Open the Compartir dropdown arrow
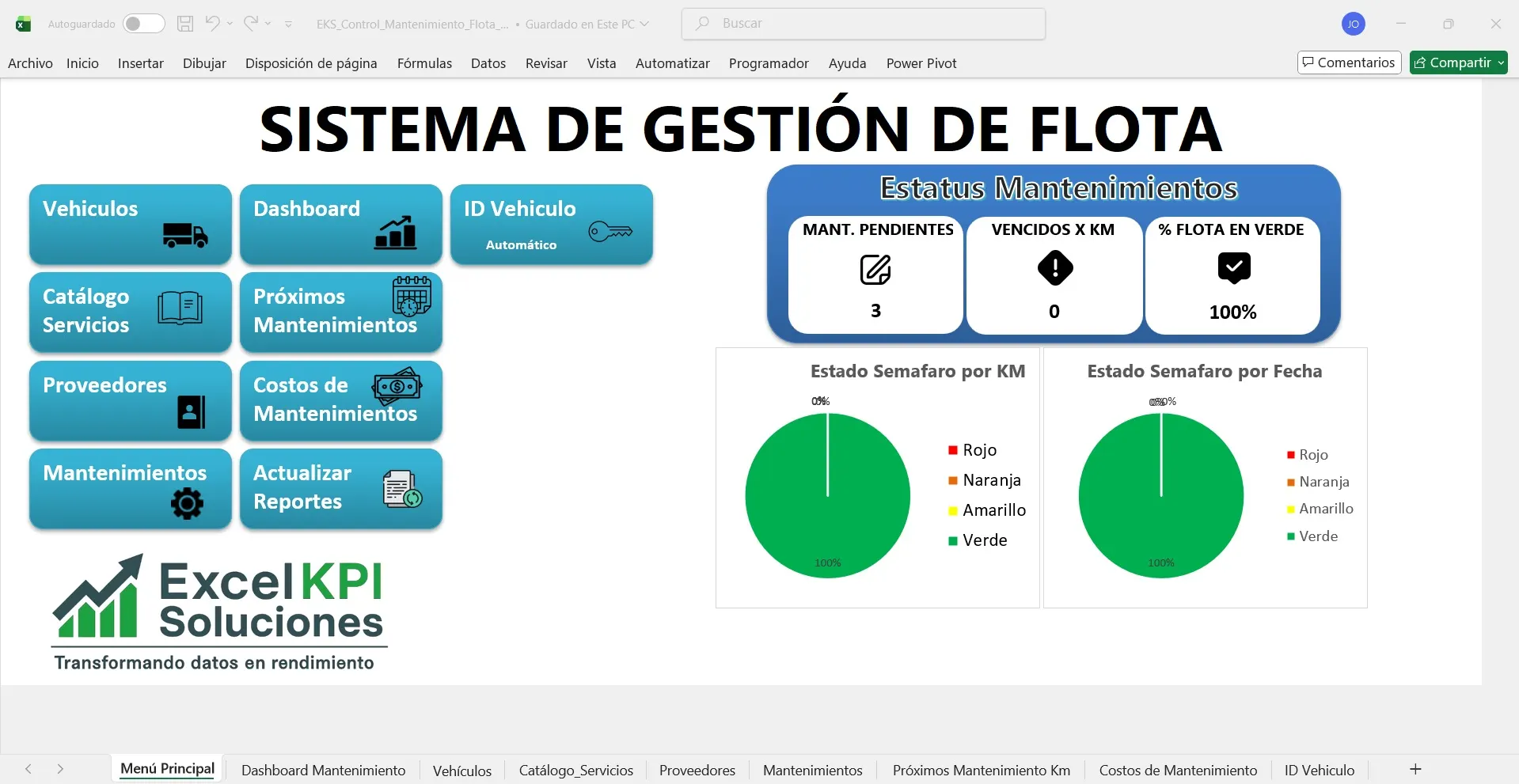Viewport: 1519px width, 784px height. [x=1502, y=62]
